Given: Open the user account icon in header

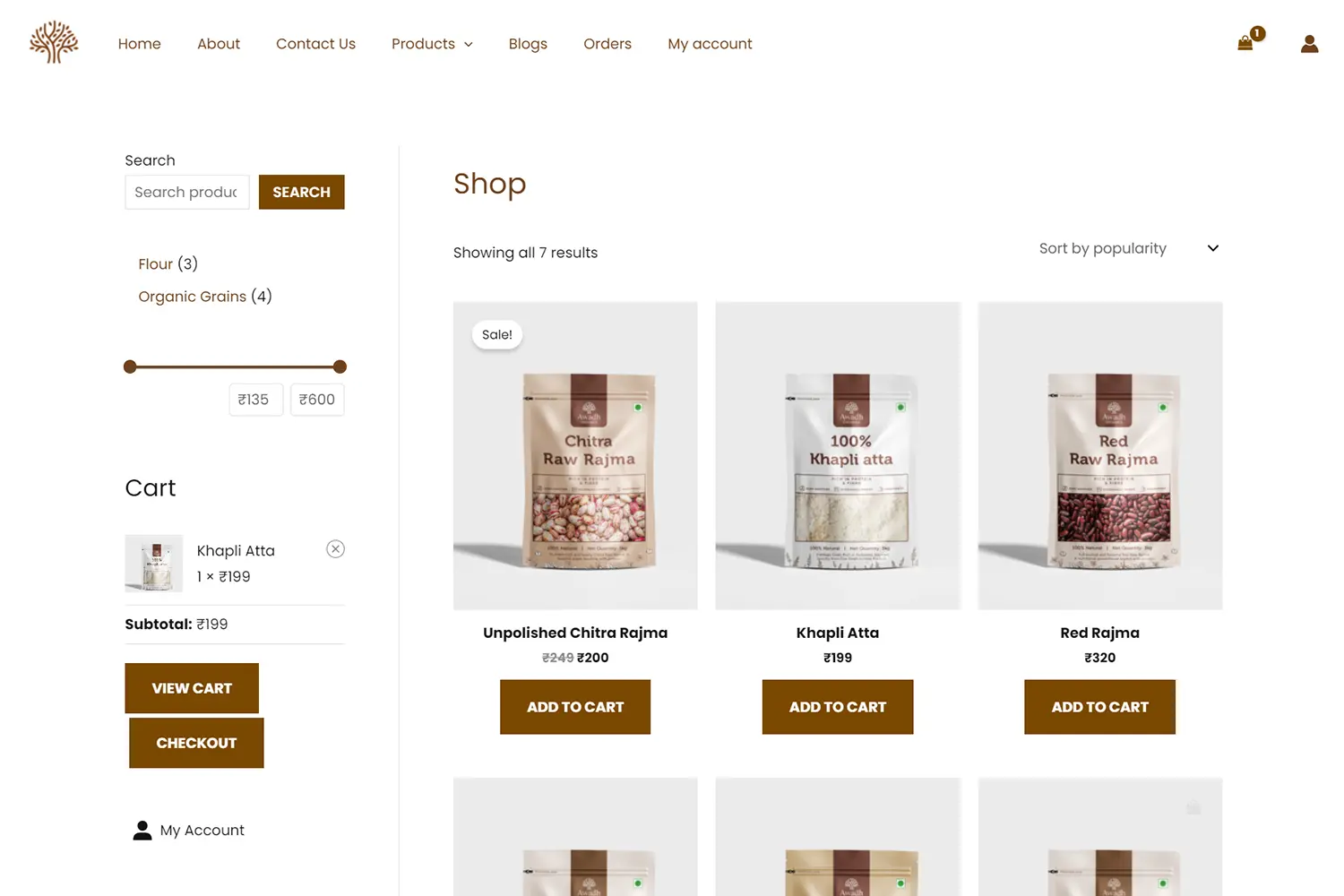Looking at the screenshot, I should coord(1309,43).
